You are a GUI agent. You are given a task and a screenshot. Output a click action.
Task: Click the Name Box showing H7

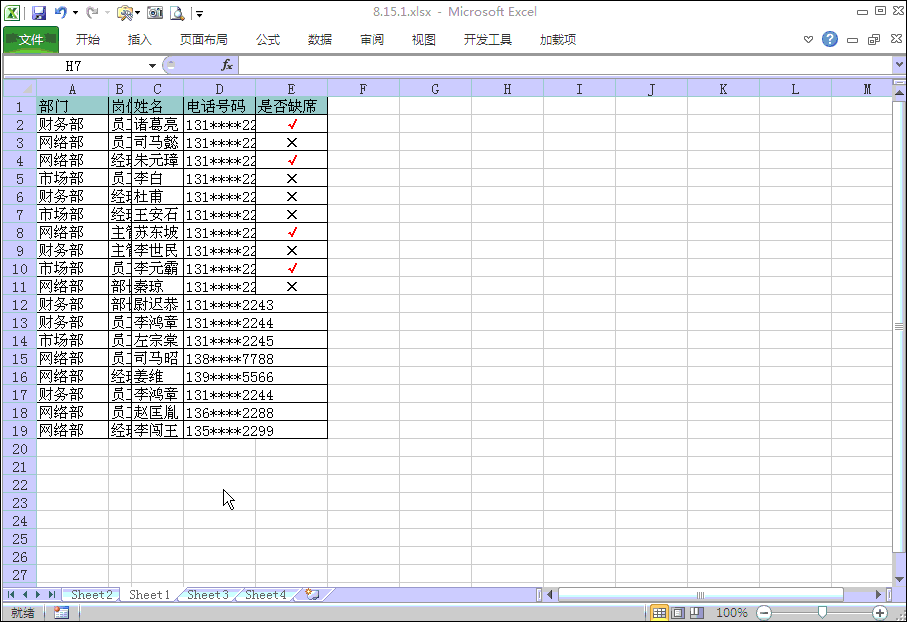point(74,66)
